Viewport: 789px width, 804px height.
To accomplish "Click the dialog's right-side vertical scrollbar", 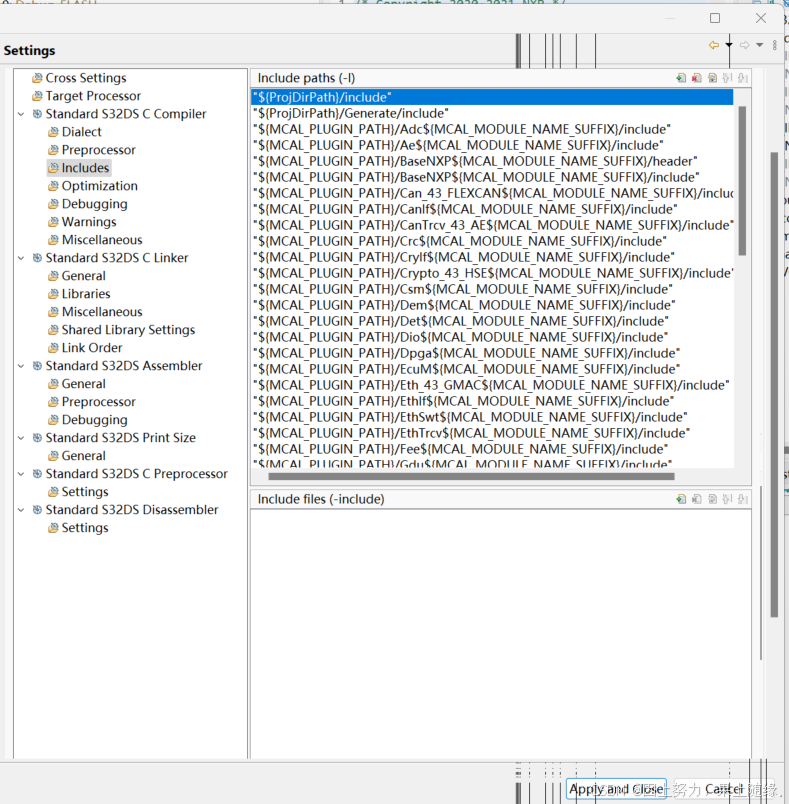I will pos(774,385).
